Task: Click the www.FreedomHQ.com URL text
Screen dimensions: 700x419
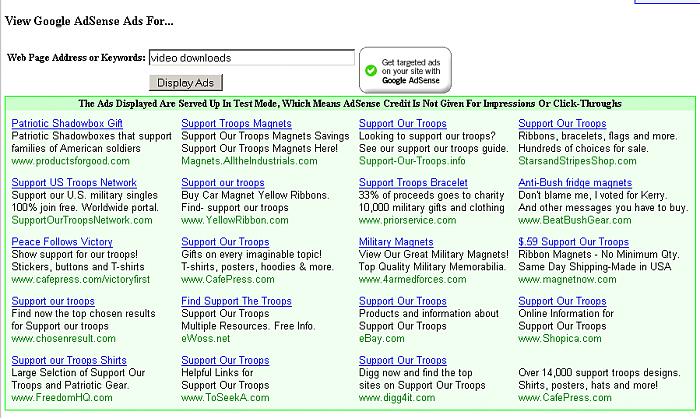Action: (x=62, y=398)
